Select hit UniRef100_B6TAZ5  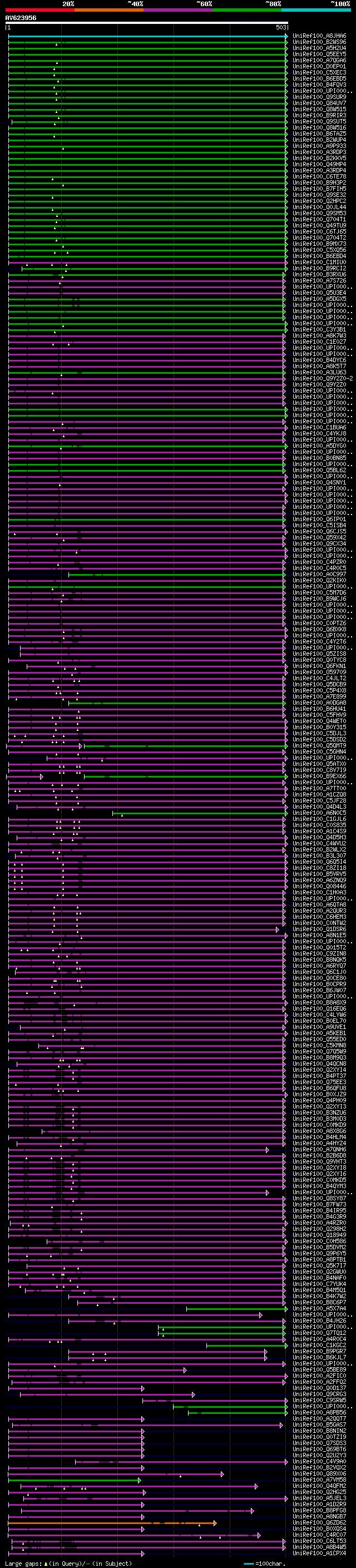[319, 134]
